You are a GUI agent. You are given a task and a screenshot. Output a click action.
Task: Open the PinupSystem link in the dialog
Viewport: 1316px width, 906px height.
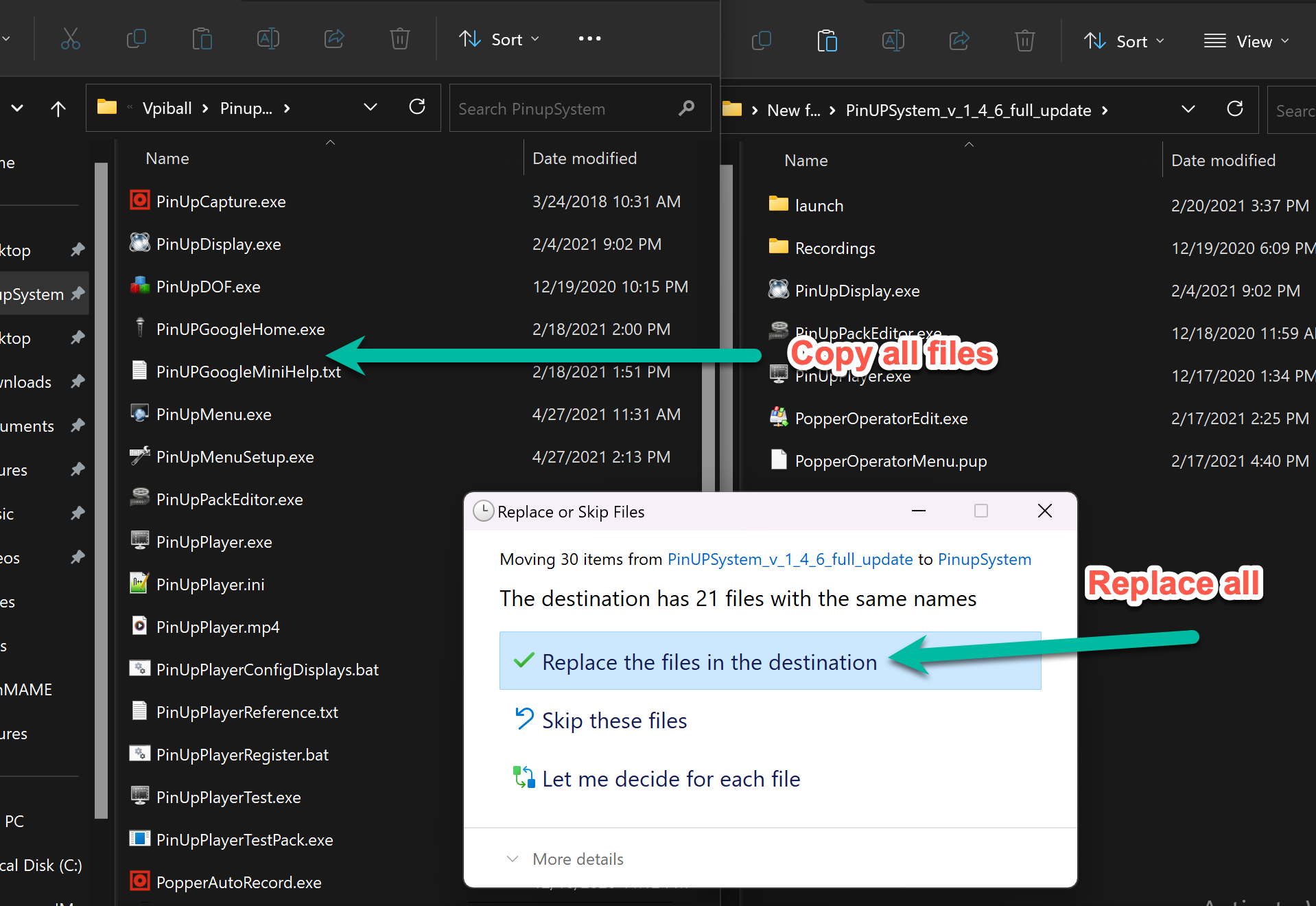[984, 559]
